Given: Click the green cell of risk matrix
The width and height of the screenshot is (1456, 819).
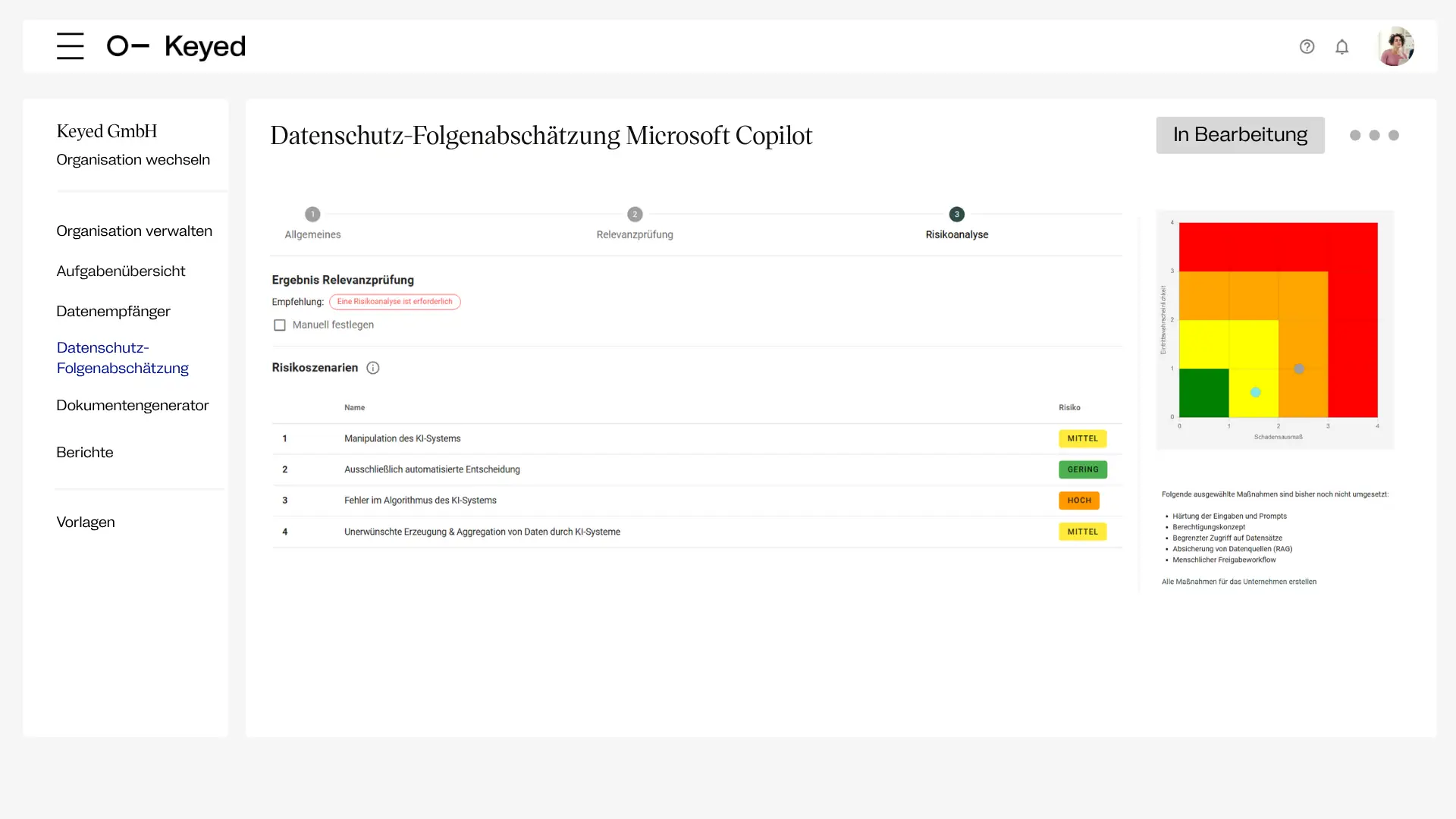Looking at the screenshot, I should [x=1204, y=393].
